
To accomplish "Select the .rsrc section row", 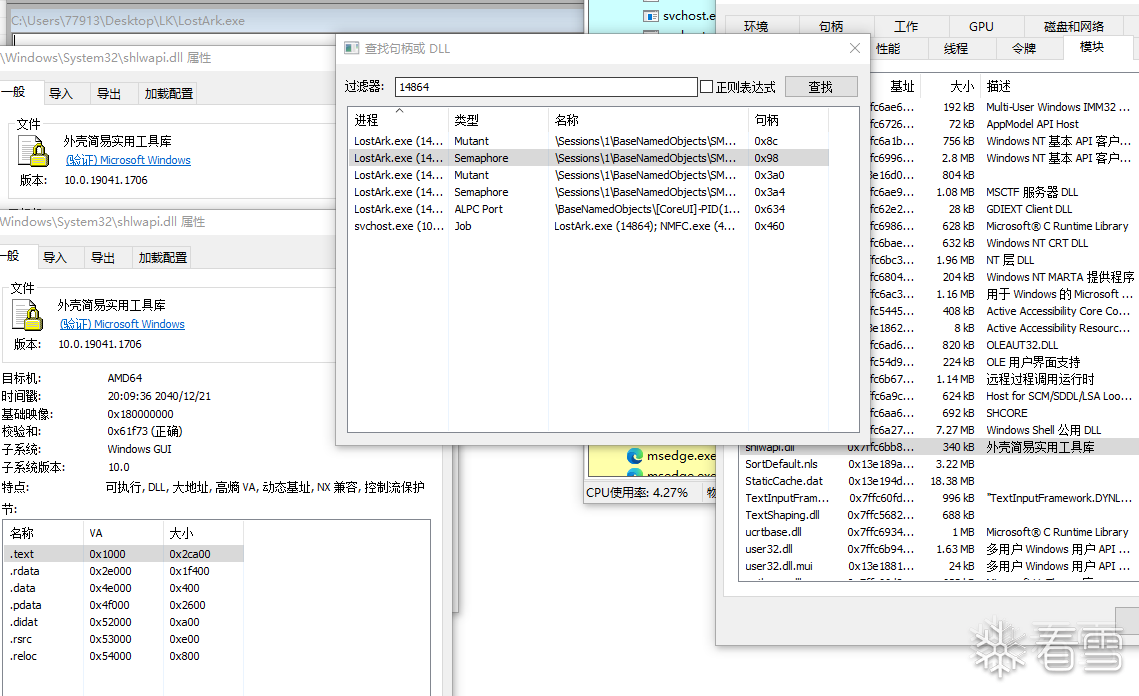I will [124, 639].
